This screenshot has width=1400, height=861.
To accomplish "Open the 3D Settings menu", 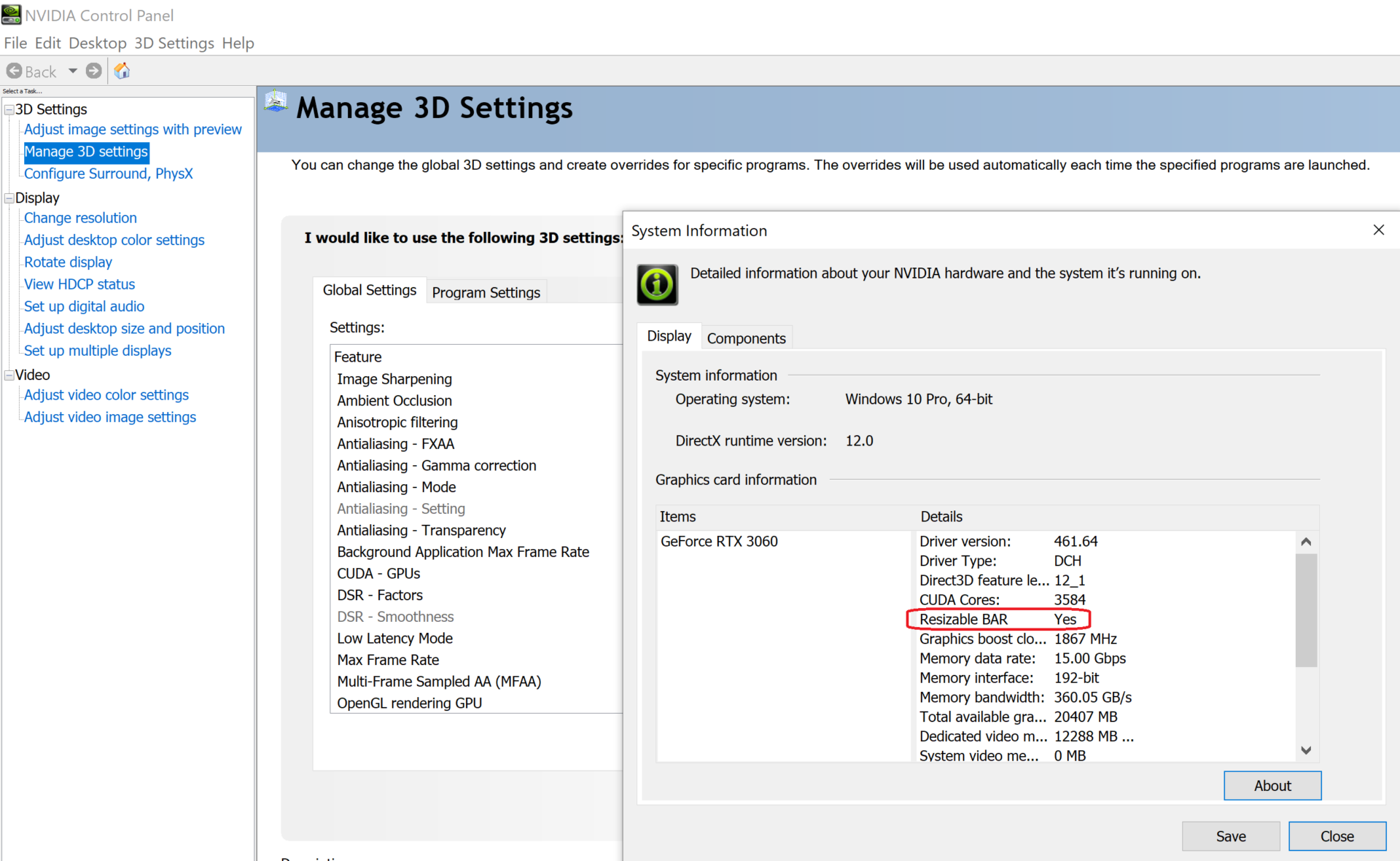I will (174, 43).
